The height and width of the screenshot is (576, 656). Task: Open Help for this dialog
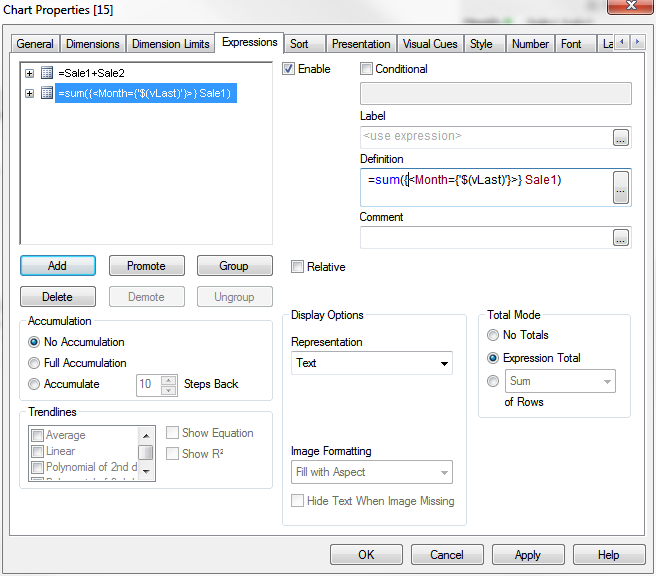click(609, 555)
